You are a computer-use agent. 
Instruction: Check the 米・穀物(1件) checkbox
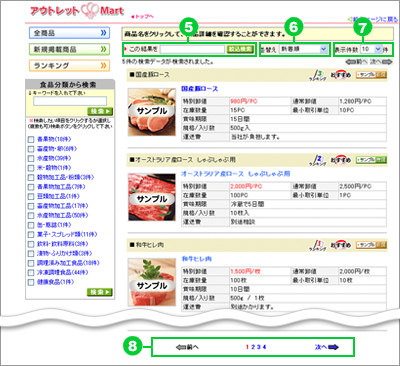coord(31,168)
